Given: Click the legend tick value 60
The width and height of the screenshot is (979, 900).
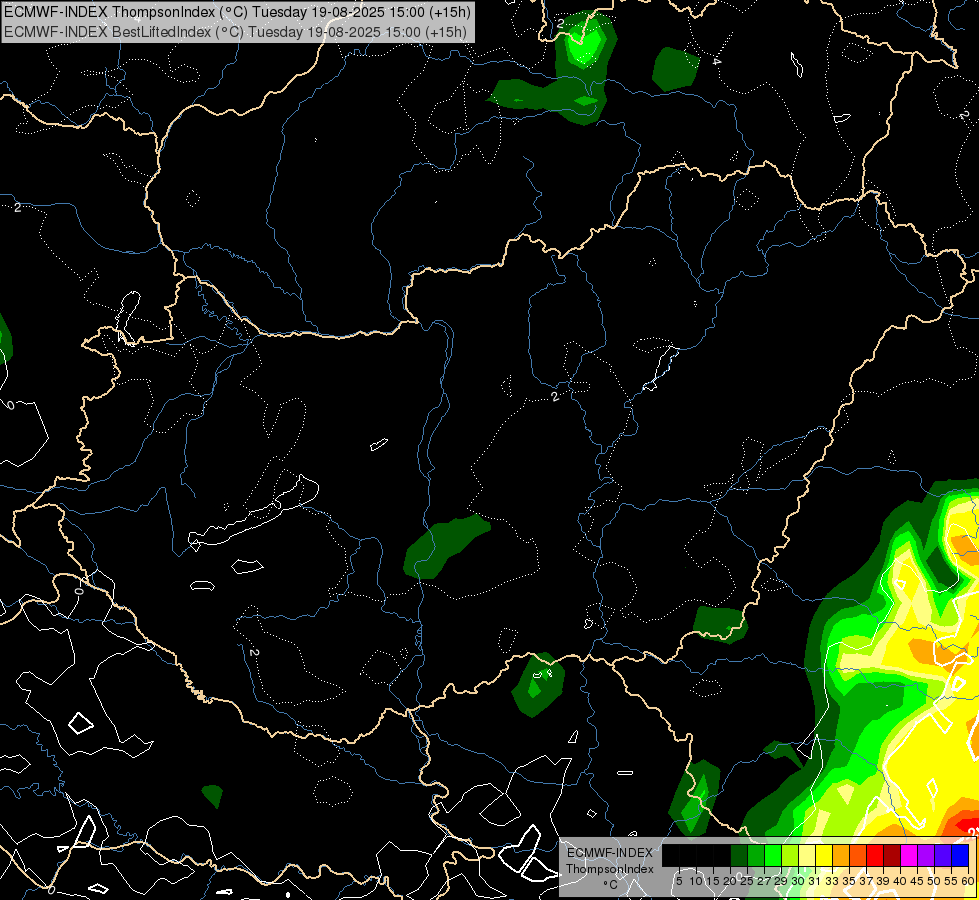Looking at the screenshot, I should (968, 881).
